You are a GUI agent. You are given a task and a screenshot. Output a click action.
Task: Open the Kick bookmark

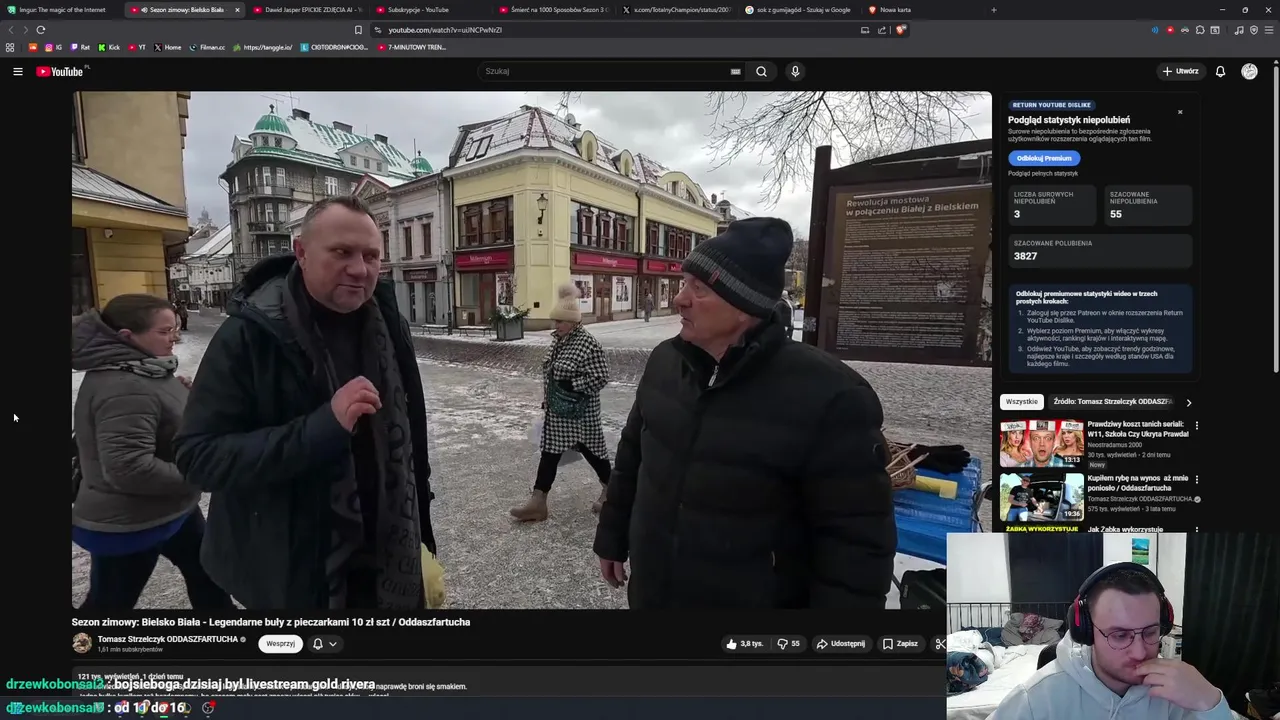[x=109, y=47]
